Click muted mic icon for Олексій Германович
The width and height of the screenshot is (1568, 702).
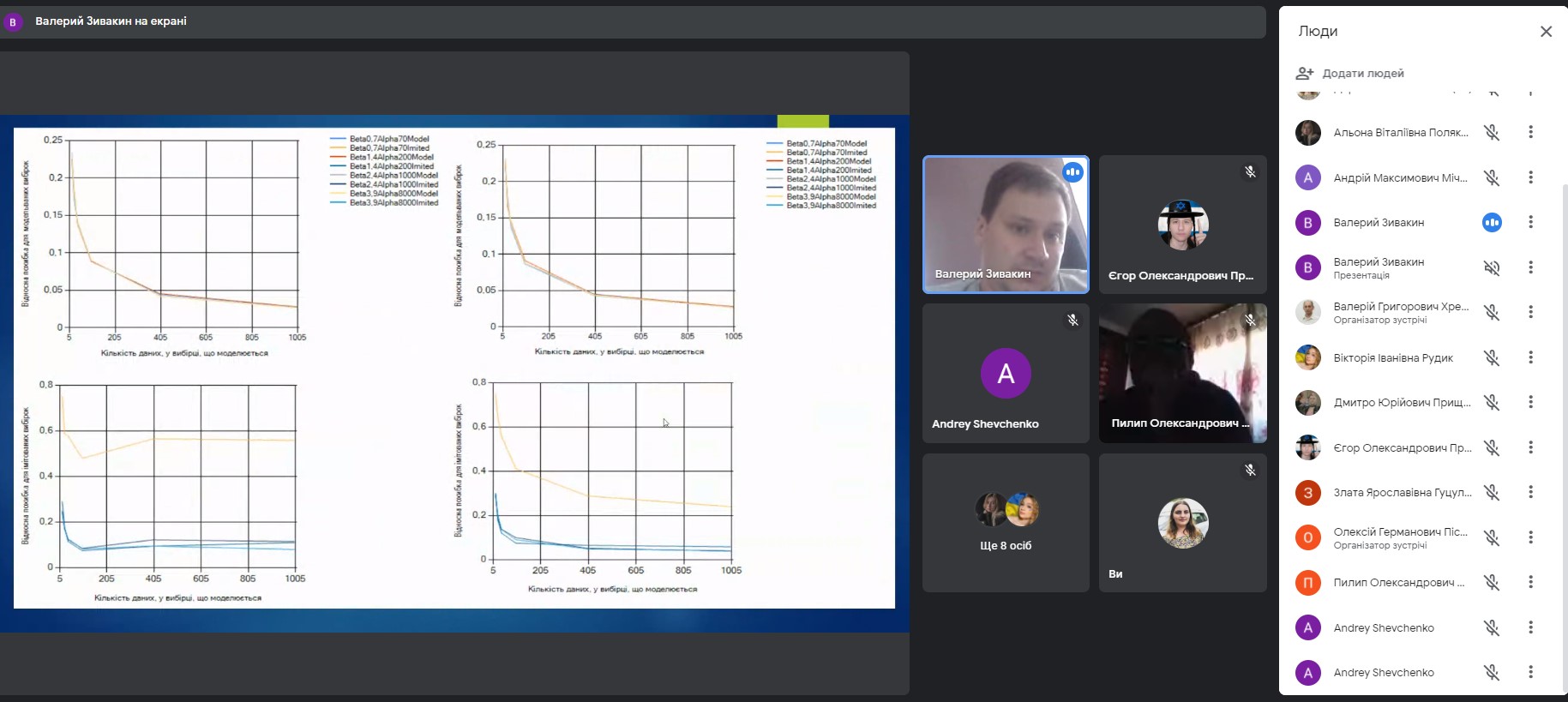click(x=1492, y=537)
